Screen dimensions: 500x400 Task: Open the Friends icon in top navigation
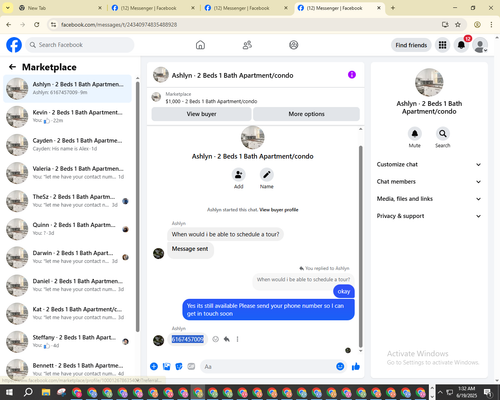pos(247,45)
